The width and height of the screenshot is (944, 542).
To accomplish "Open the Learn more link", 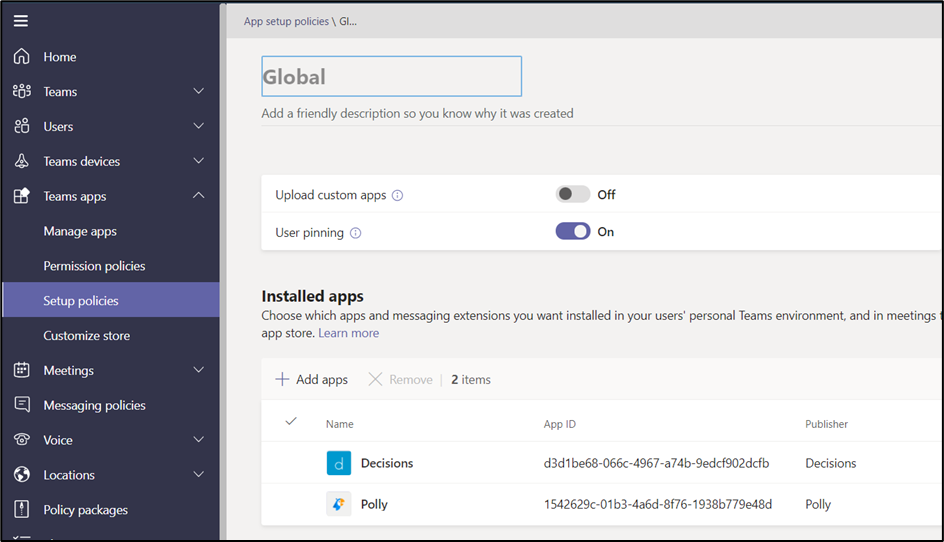I will click(349, 333).
